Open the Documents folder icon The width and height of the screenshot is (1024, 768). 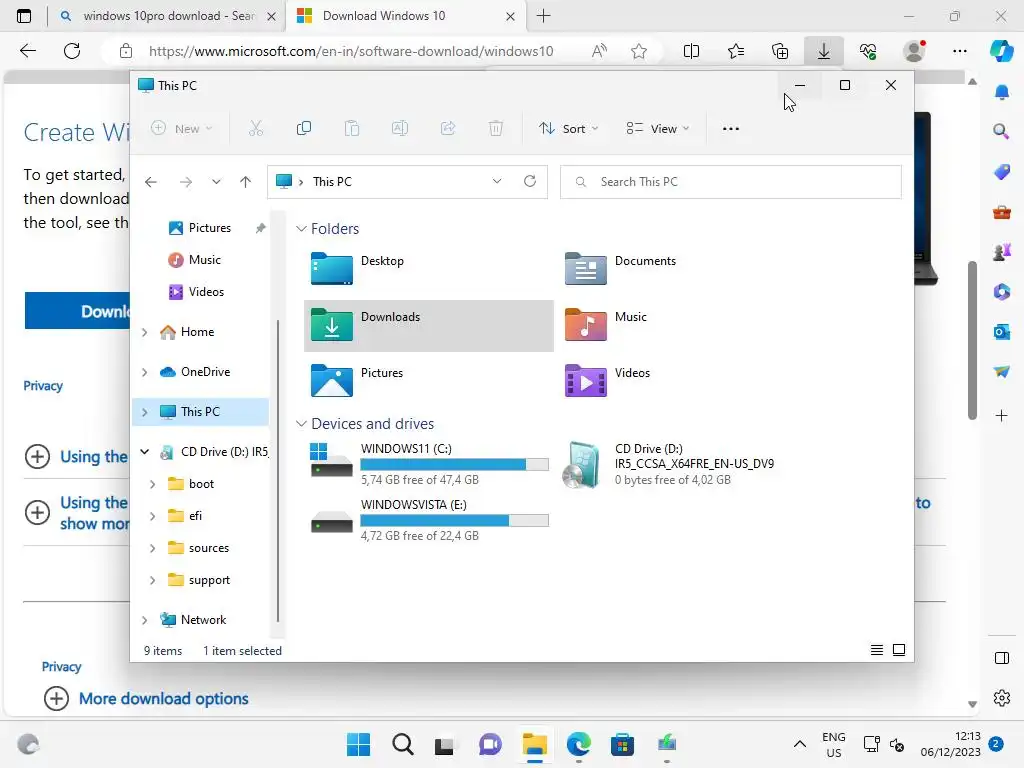pos(585,268)
